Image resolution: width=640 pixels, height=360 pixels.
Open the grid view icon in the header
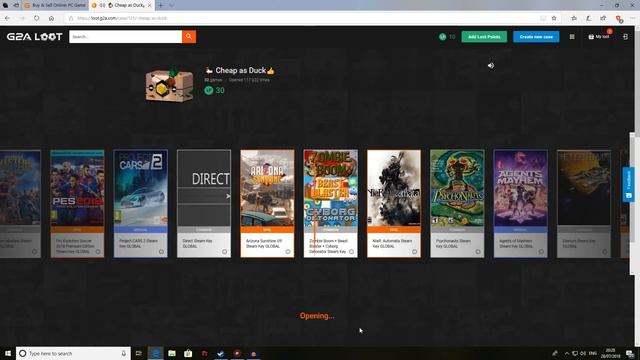[572, 37]
